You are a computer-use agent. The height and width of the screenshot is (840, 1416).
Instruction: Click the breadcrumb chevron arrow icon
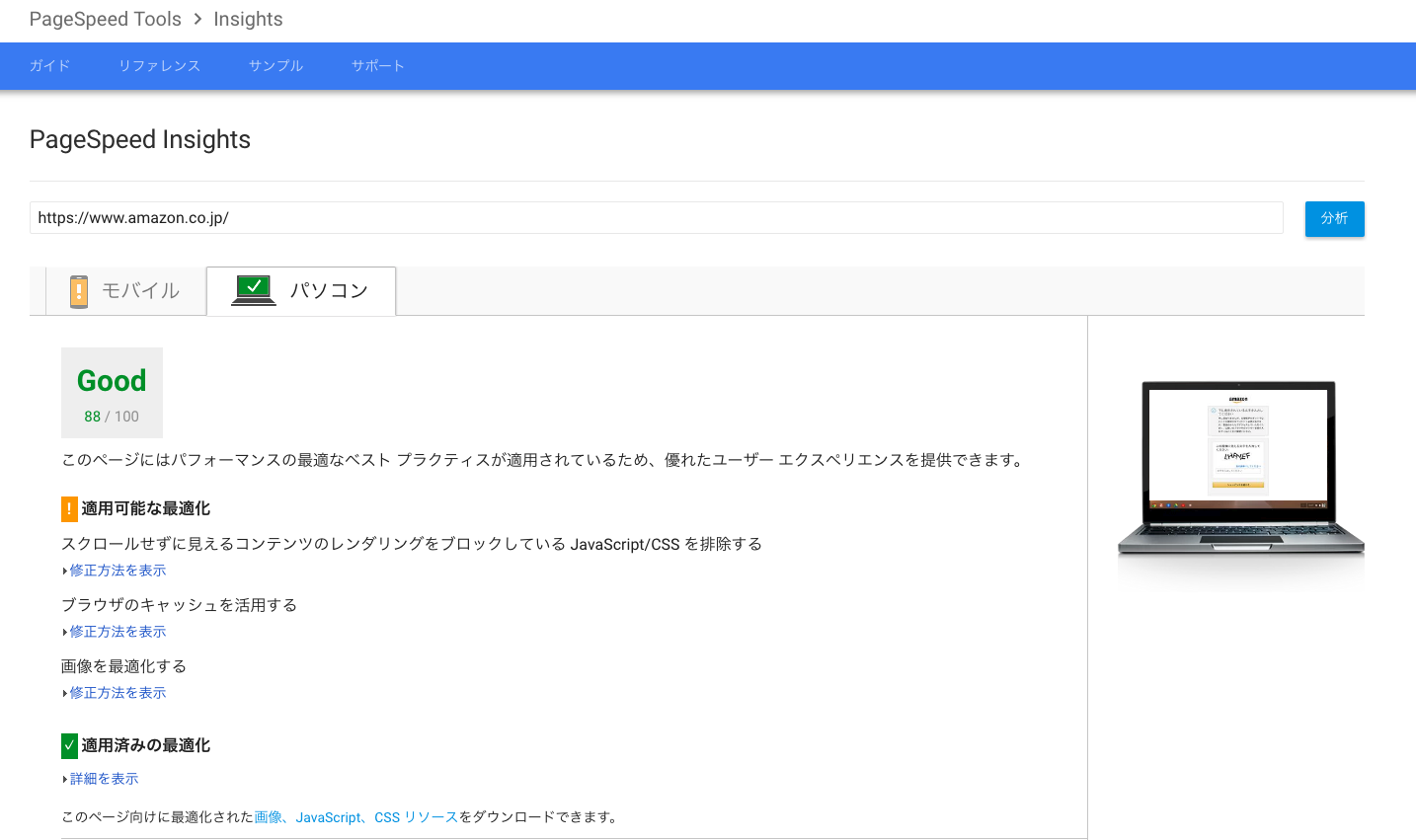197,19
